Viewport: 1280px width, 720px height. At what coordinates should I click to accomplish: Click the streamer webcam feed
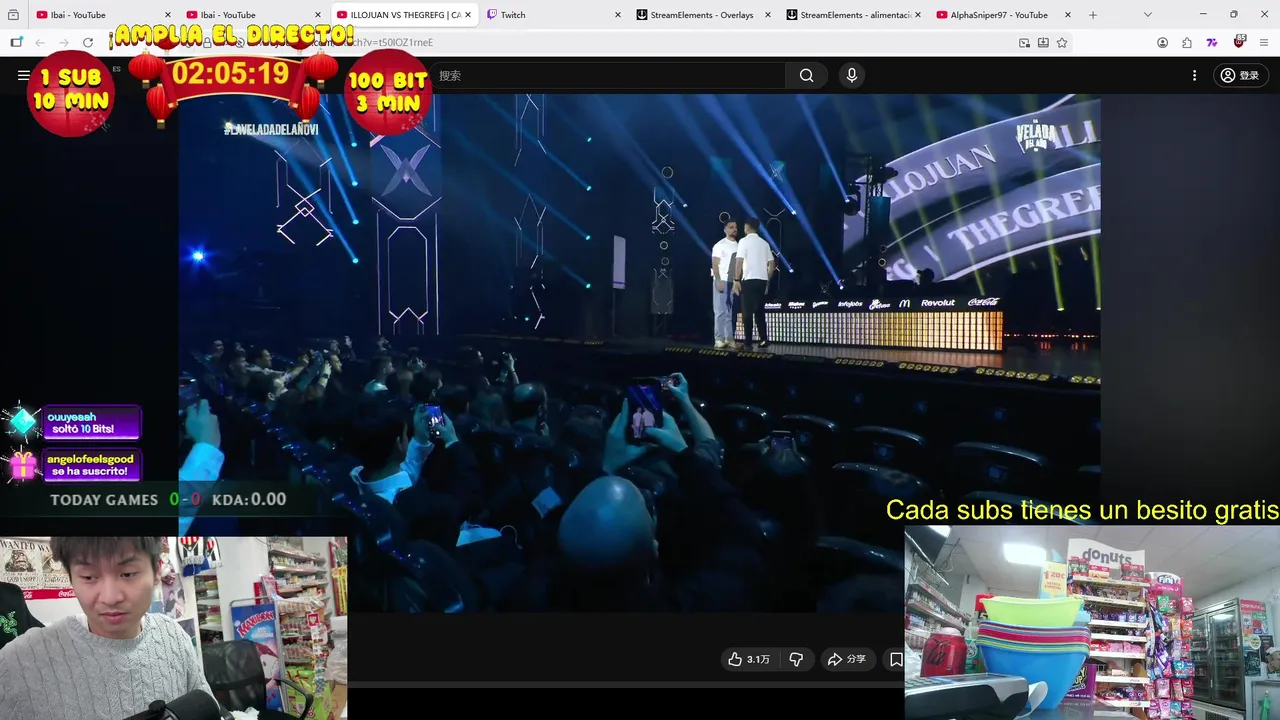(173, 628)
